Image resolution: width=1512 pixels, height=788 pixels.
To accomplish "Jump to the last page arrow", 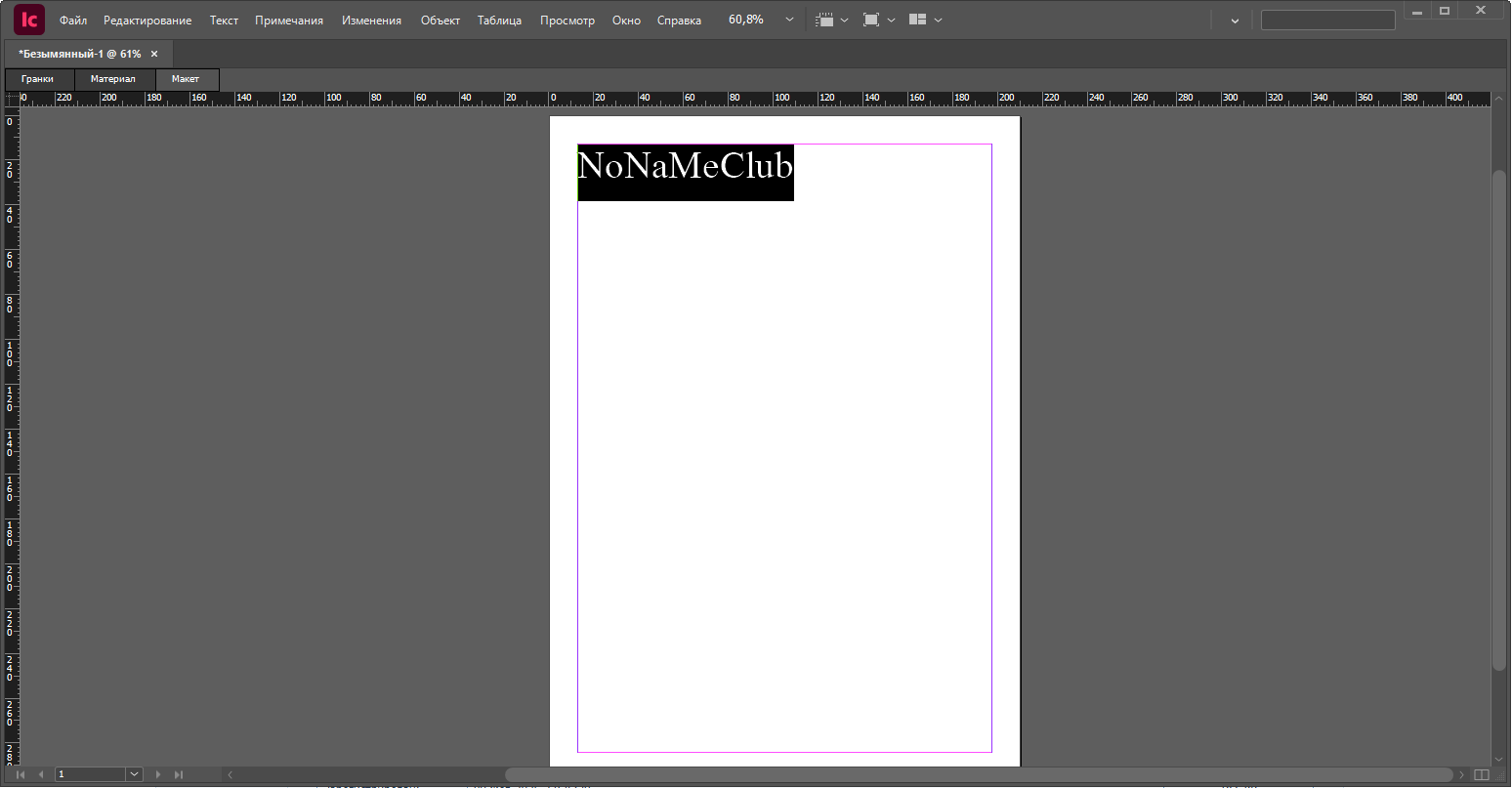I will (x=179, y=774).
